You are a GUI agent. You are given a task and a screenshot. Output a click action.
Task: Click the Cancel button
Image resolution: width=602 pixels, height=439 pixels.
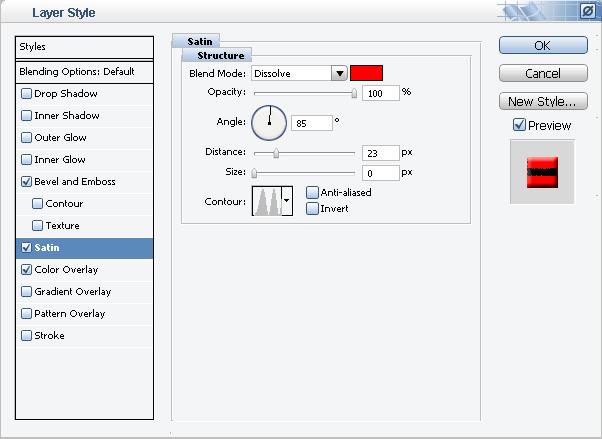coord(542,74)
